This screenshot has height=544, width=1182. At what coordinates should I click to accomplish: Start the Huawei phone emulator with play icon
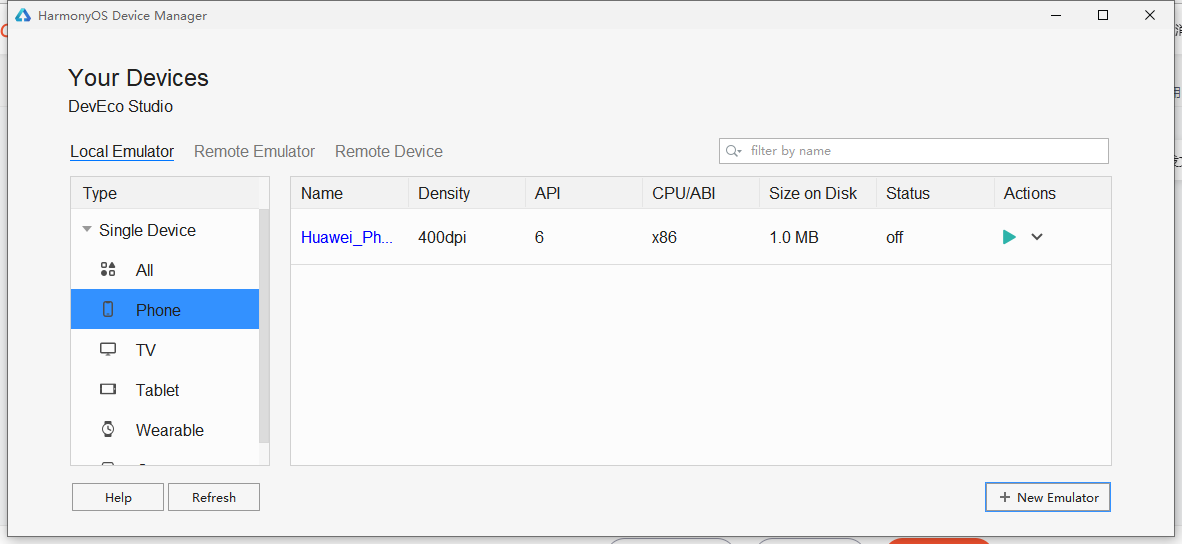tap(1009, 237)
